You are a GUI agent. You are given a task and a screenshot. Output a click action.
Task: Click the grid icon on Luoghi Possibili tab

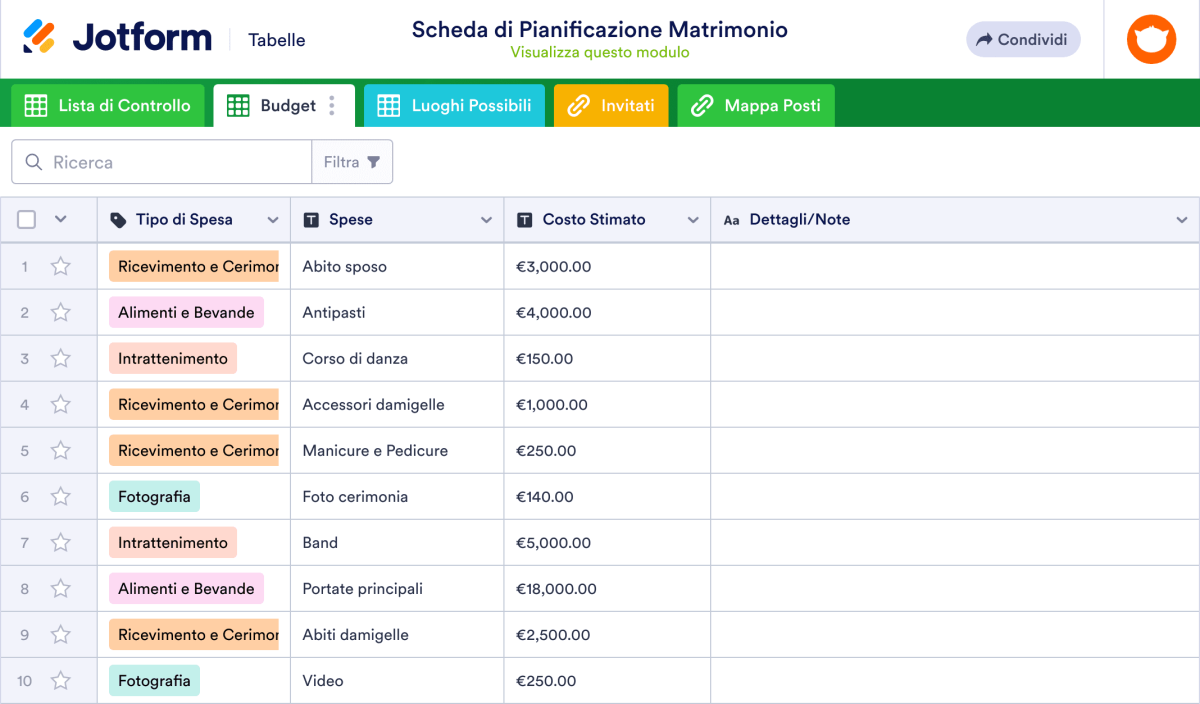[x=389, y=105]
